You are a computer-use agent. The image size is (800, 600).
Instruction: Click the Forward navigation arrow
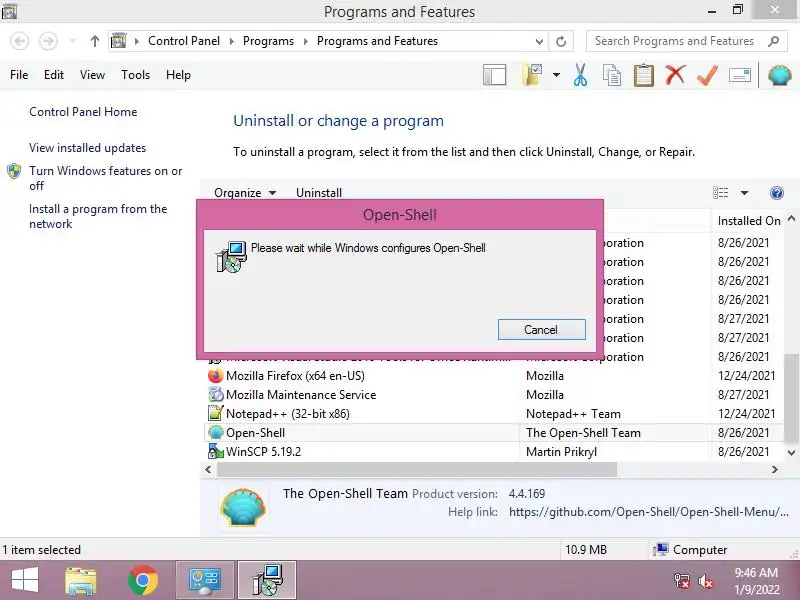pyautogui.click(x=48, y=41)
